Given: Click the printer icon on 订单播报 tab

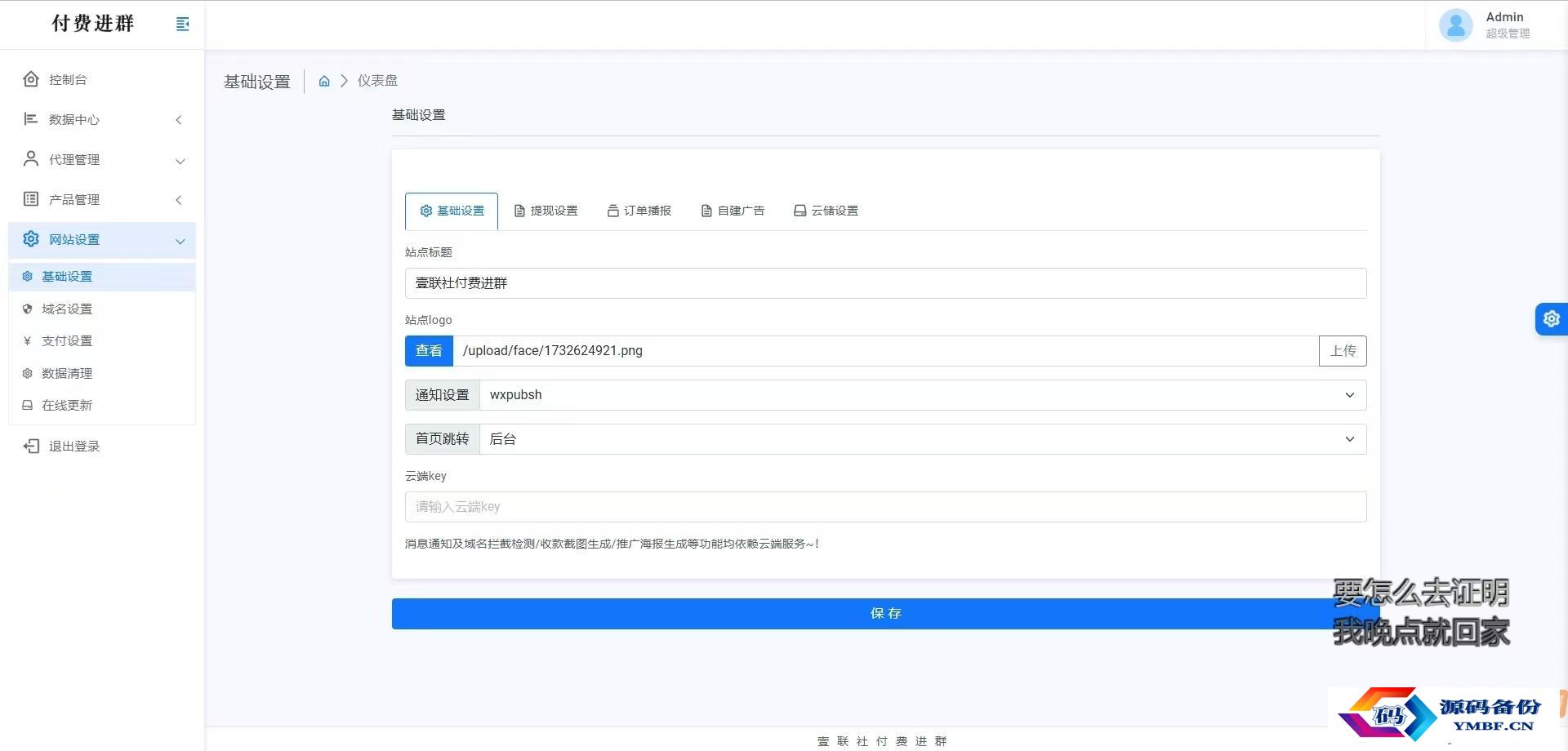Looking at the screenshot, I should (x=612, y=211).
